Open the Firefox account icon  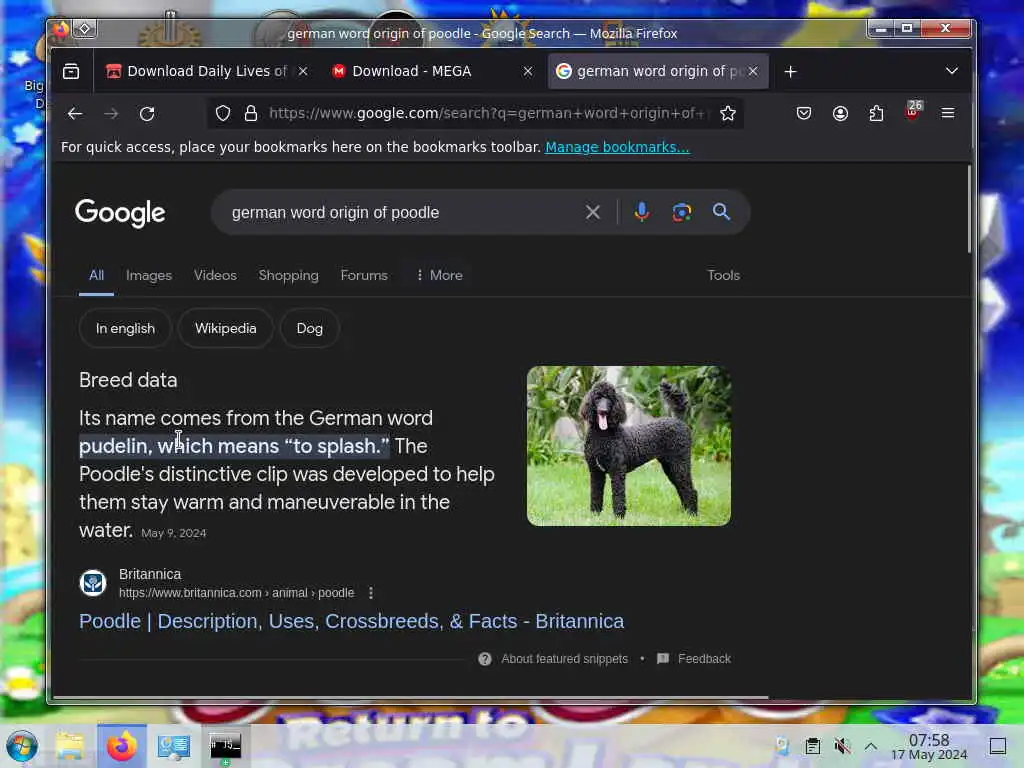(840, 114)
